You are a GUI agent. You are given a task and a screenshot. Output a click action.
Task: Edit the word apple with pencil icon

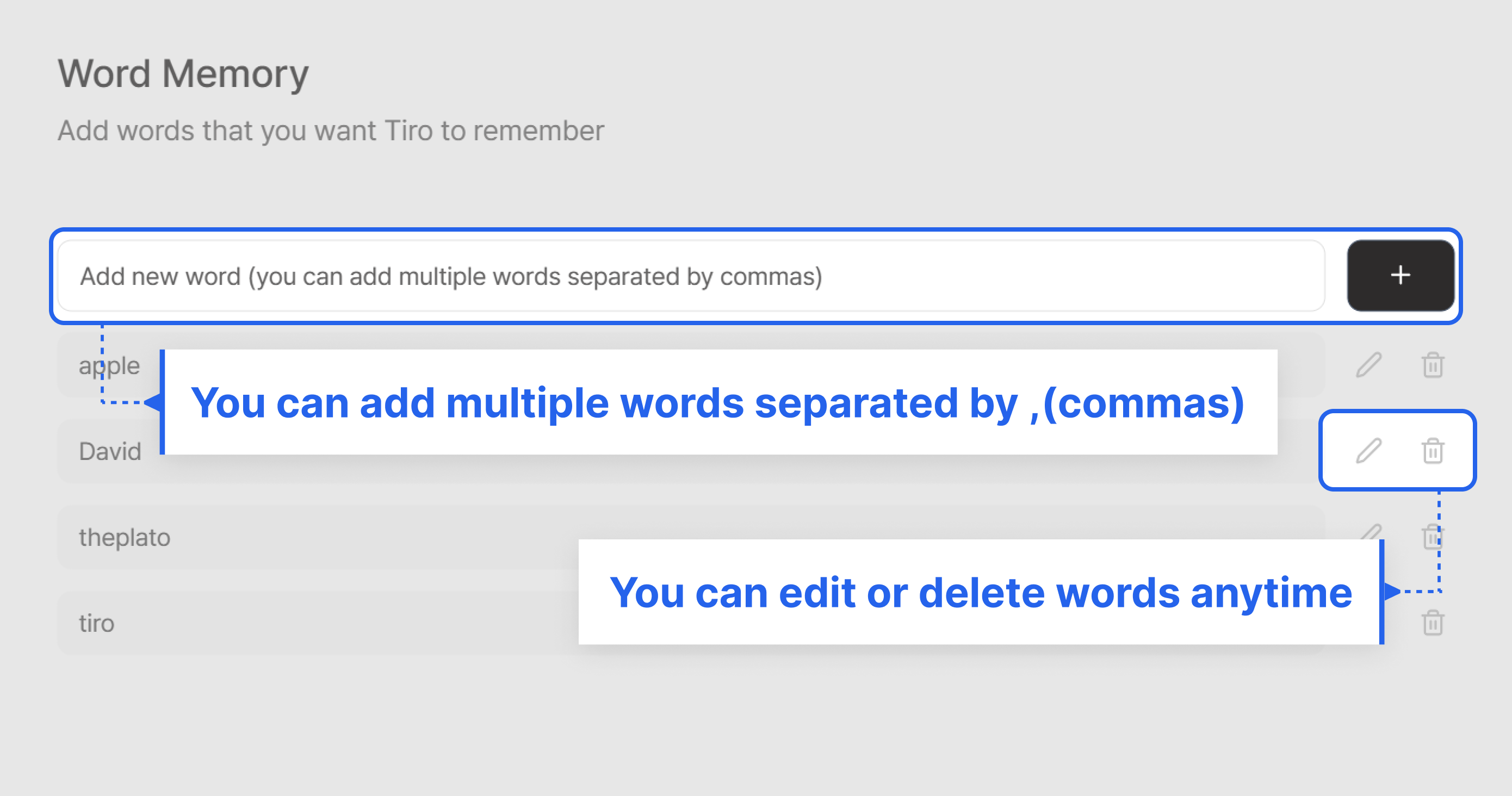pos(1368,365)
